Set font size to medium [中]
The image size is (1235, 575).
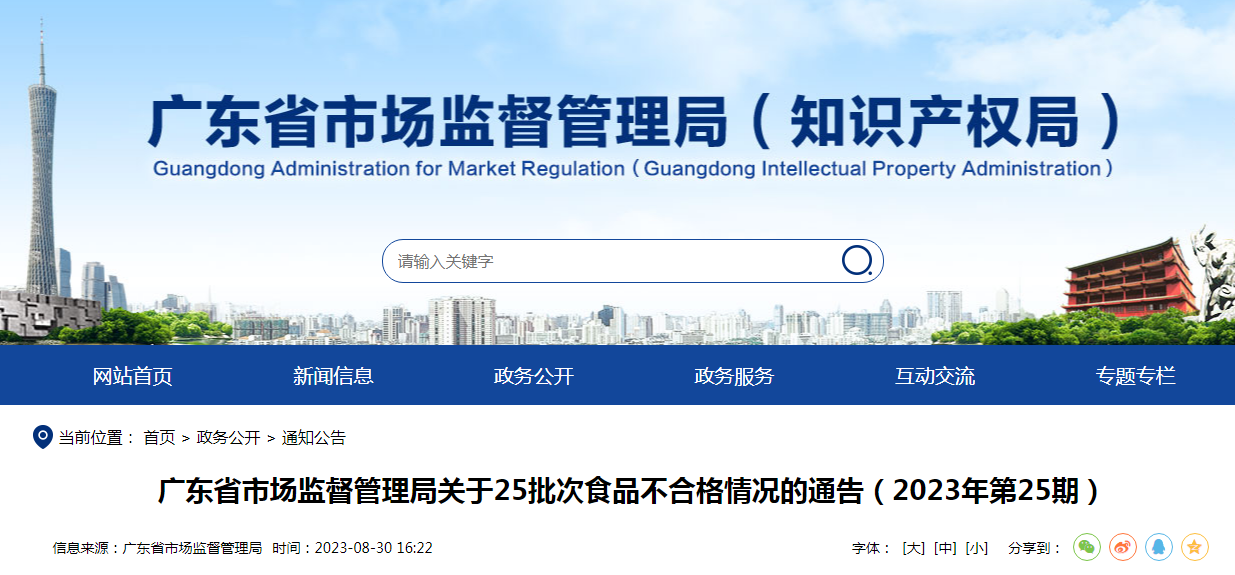click(x=945, y=548)
